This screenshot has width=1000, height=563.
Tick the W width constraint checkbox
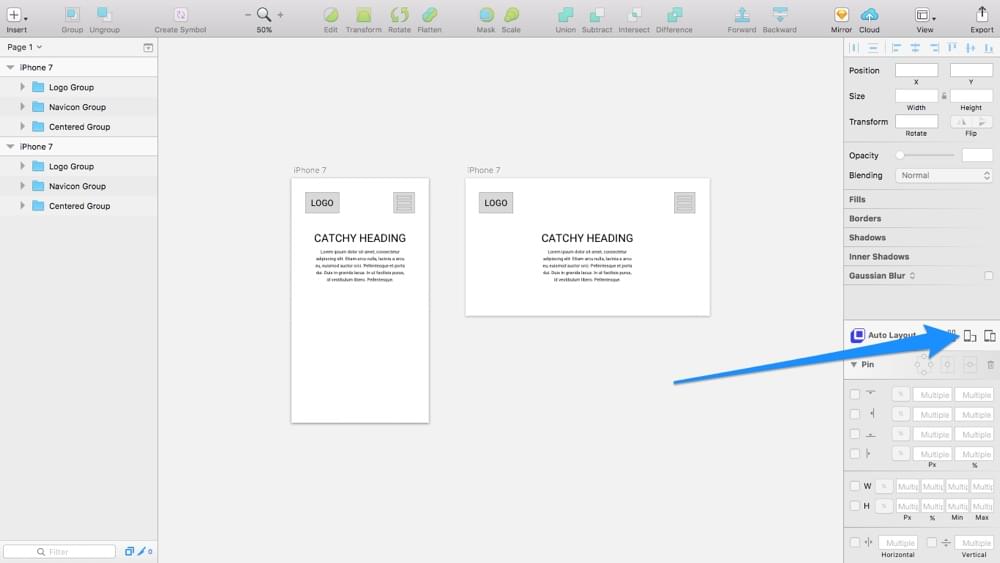[854, 486]
